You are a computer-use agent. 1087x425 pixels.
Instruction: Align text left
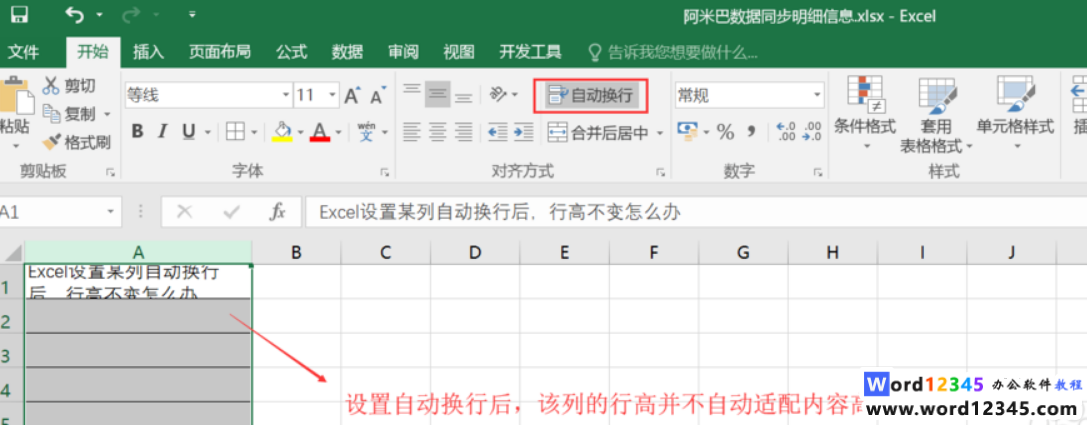412,131
